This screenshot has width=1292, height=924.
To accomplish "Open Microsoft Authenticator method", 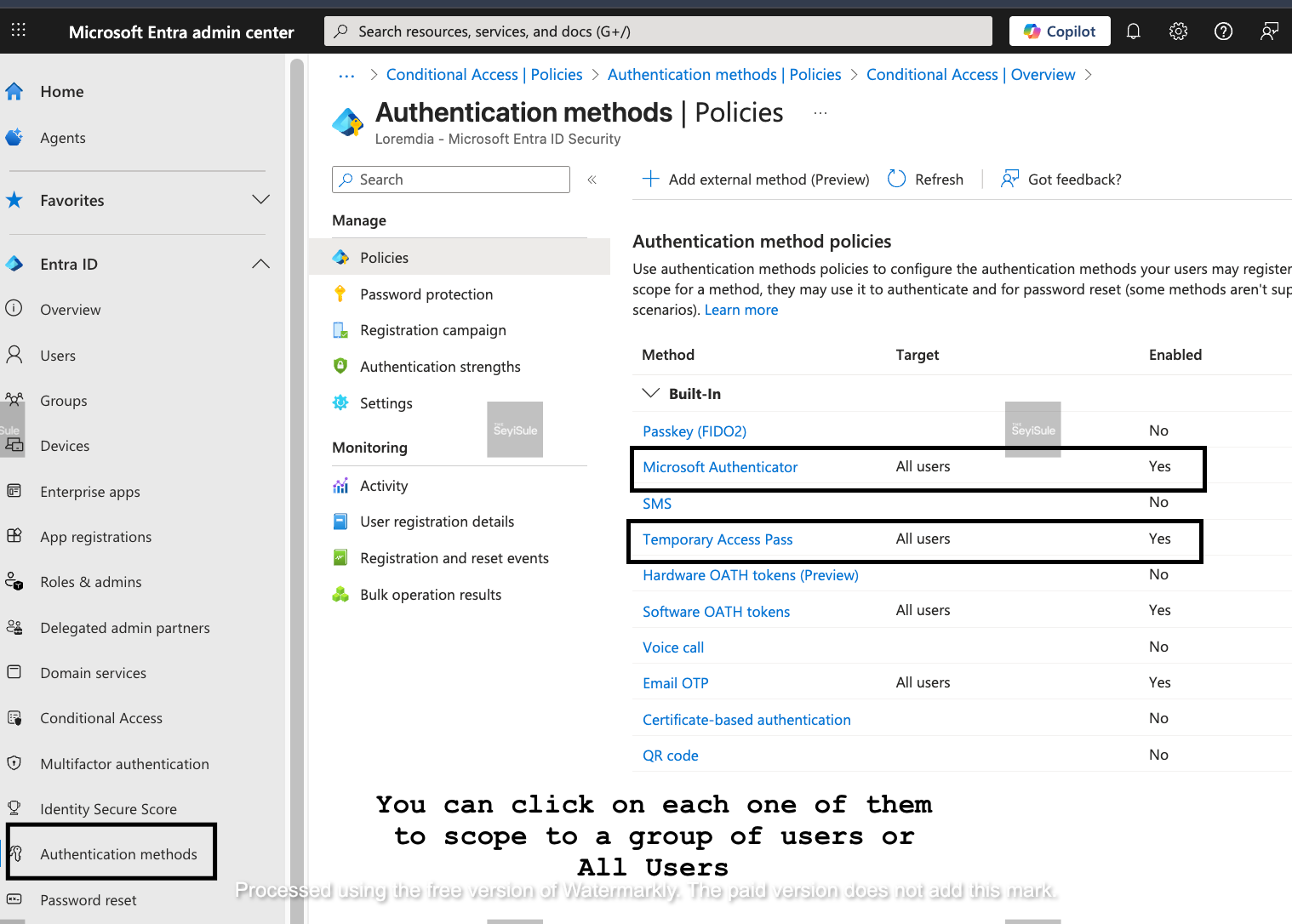I will [x=720, y=467].
